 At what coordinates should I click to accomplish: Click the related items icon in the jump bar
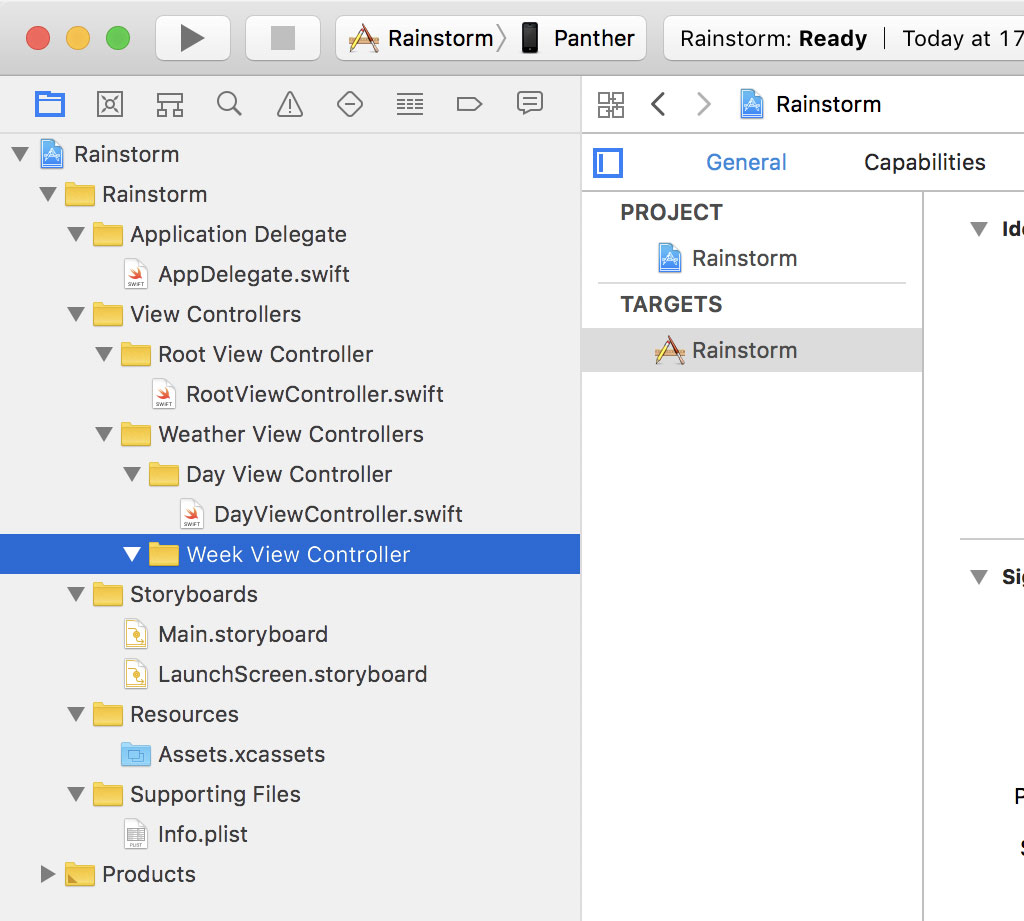coord(611,103)
